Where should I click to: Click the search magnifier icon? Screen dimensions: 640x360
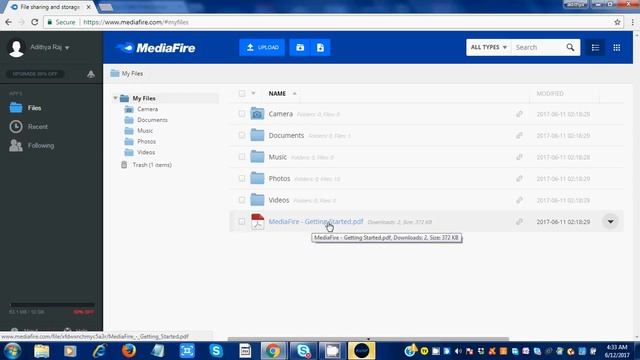(x=570, y=47)
